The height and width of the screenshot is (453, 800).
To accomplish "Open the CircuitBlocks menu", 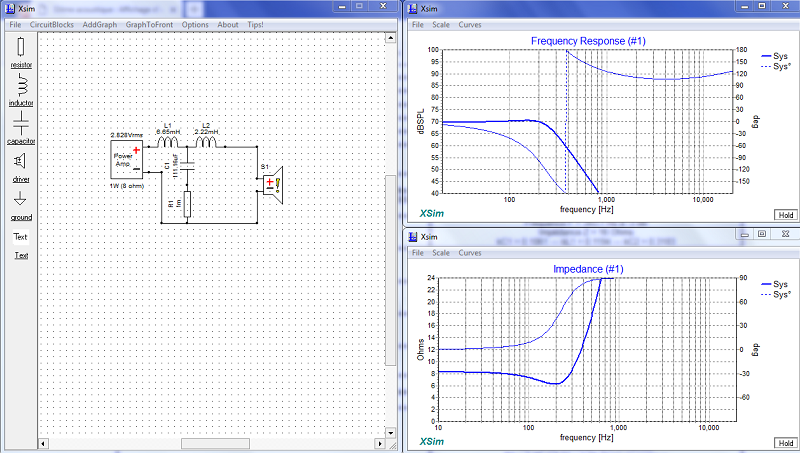I will point(52,24).
